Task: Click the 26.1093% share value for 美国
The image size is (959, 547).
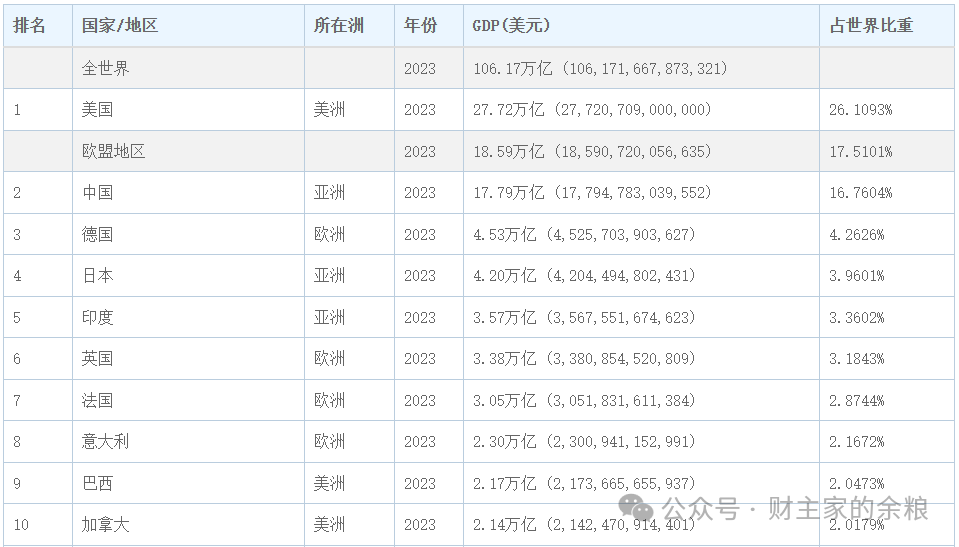Action: (x=860, y=110)
